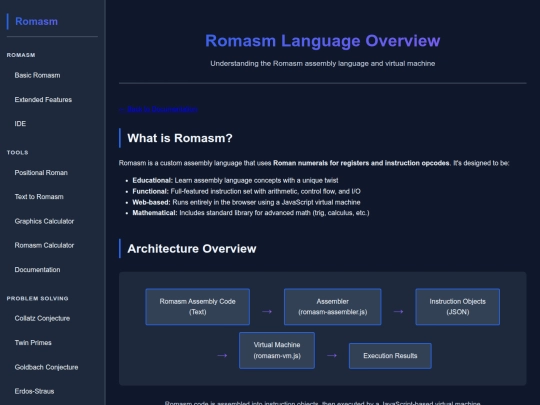Click arrow between Assembler and Instruction Objects
The height and width of the screenshot is (405, 540).
[398, 312]
